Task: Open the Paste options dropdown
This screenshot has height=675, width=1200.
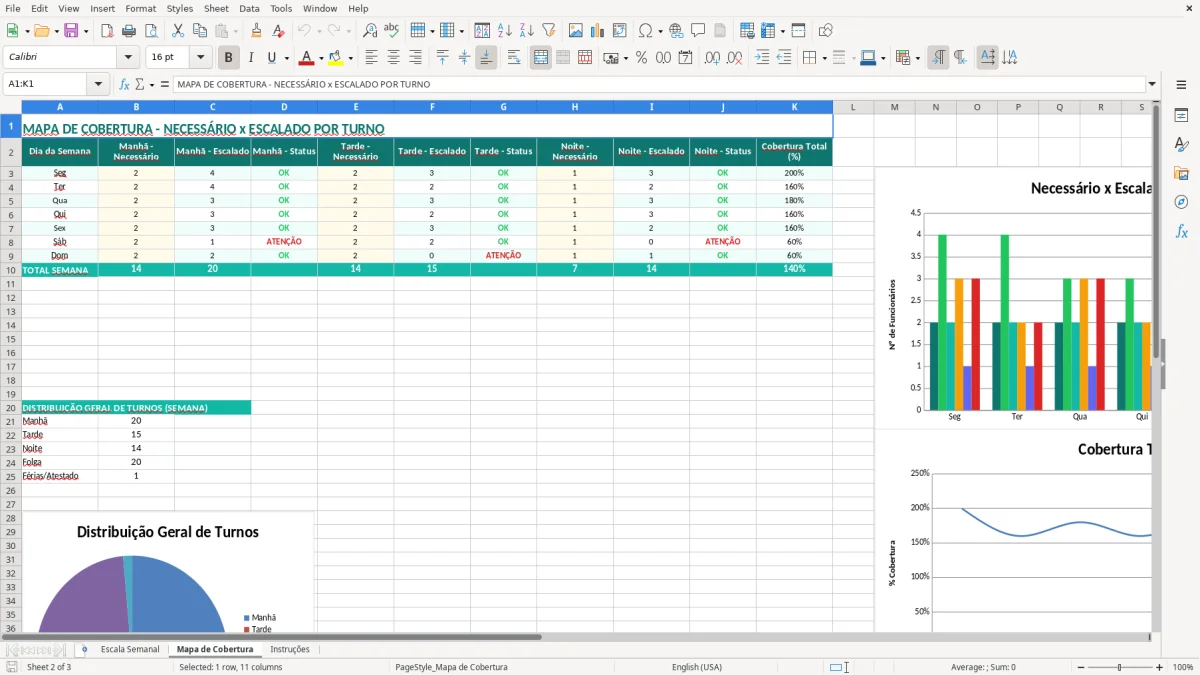Action: (236, 31)
